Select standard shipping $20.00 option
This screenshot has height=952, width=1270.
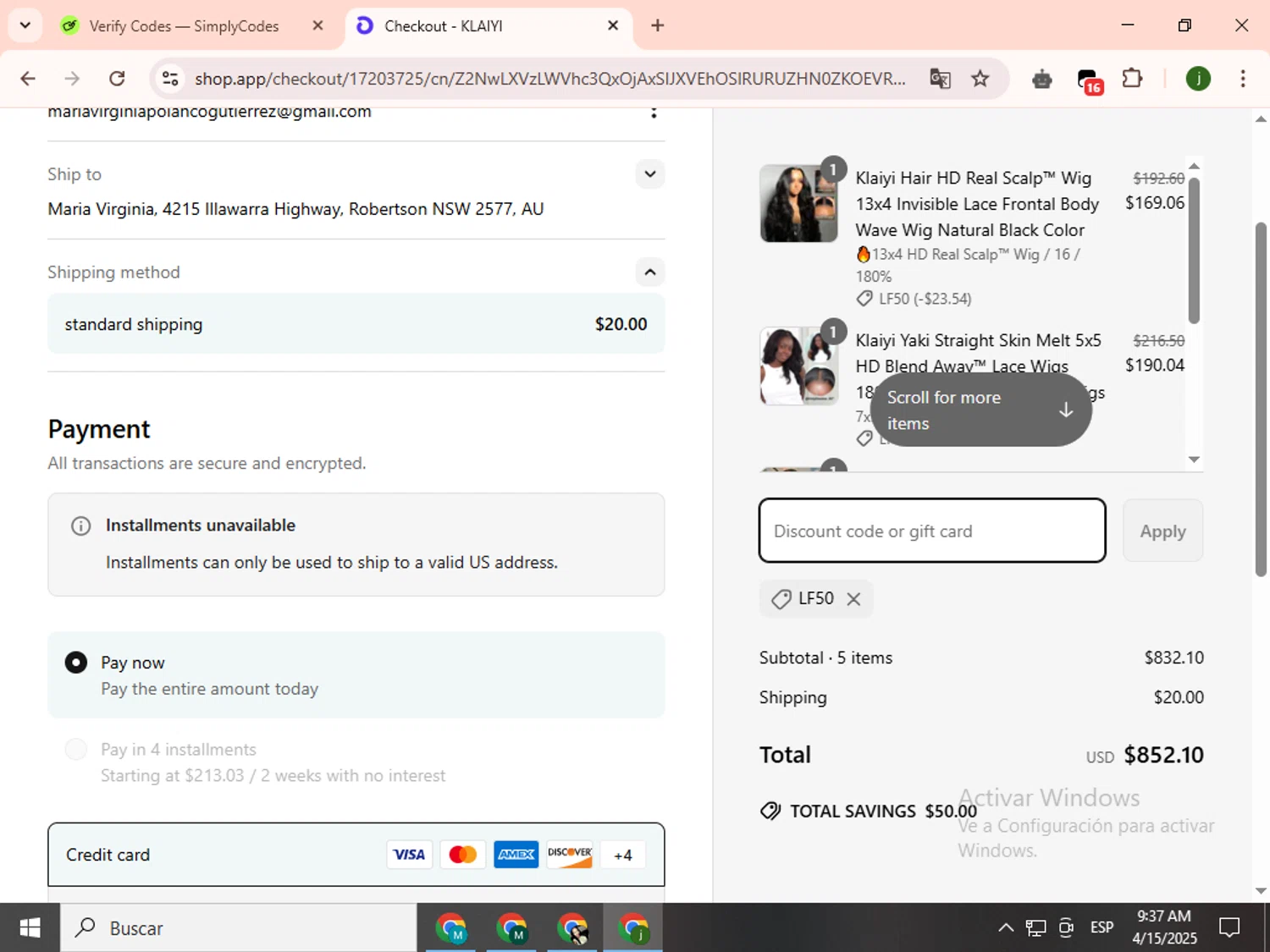click(356, 324)
